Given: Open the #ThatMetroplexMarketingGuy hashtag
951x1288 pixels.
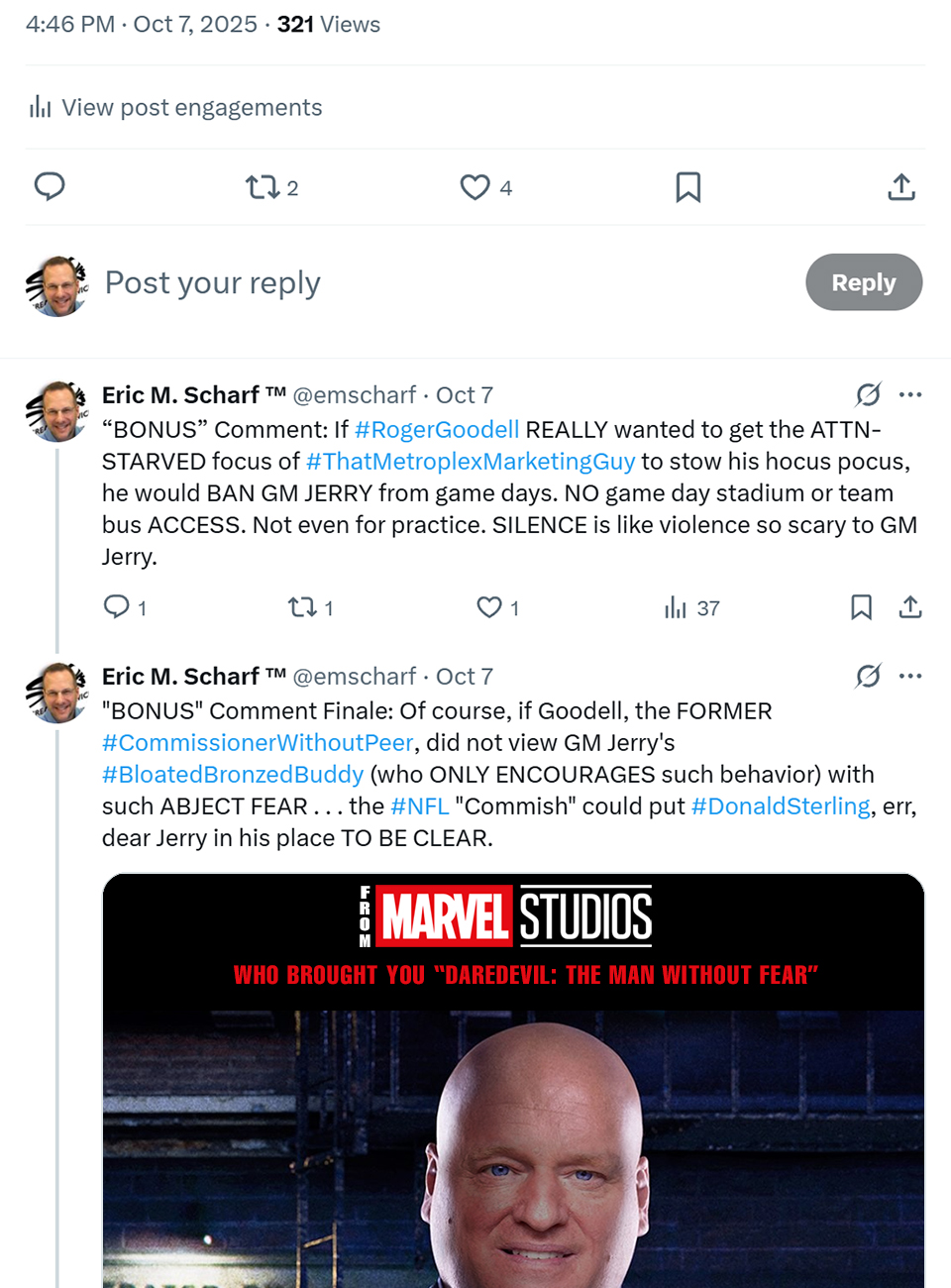Looking at the screenshot, I should (x=471, y=462).
